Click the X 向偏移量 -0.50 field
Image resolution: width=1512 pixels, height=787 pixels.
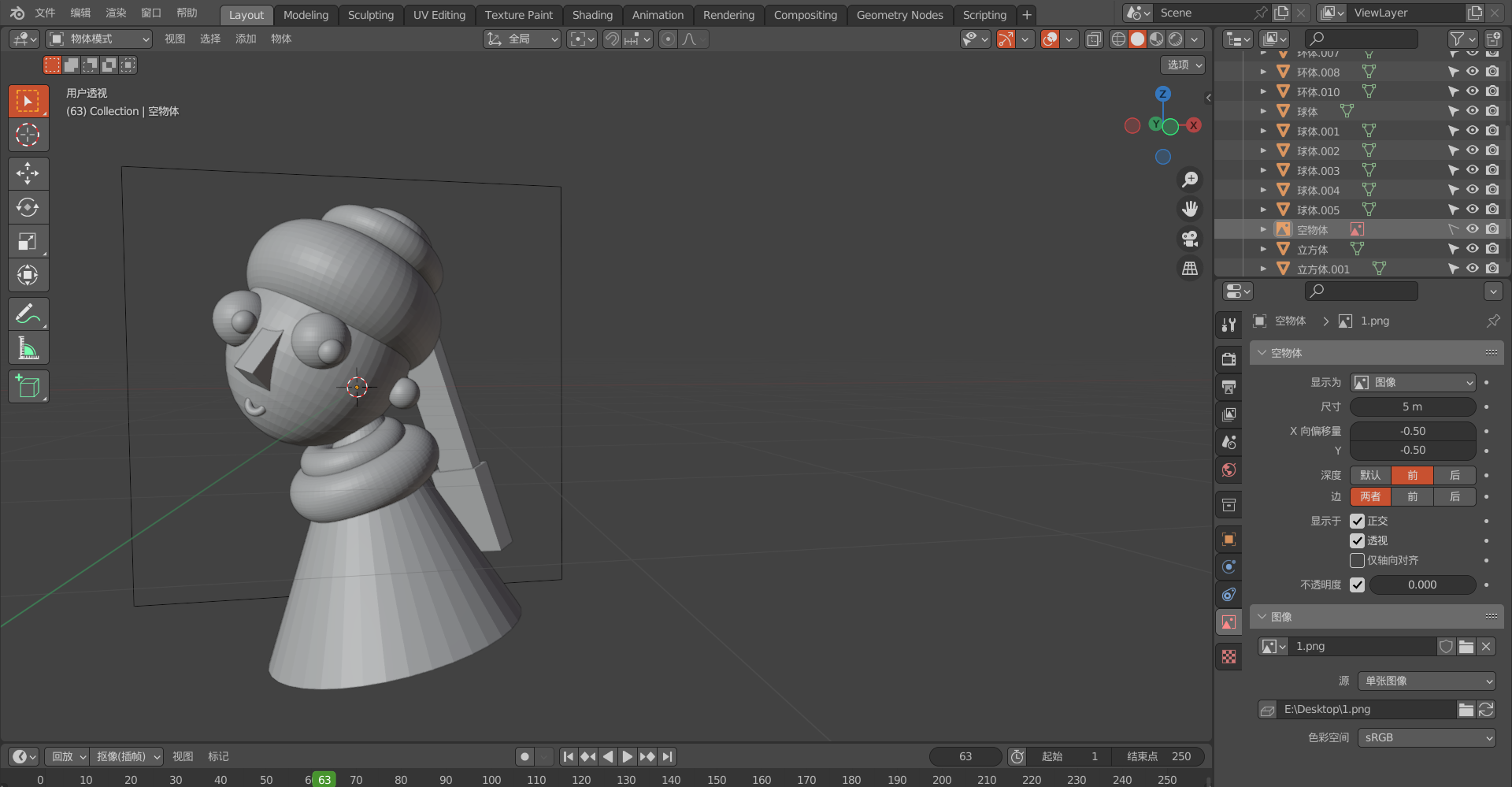(x=1413, y=431)
